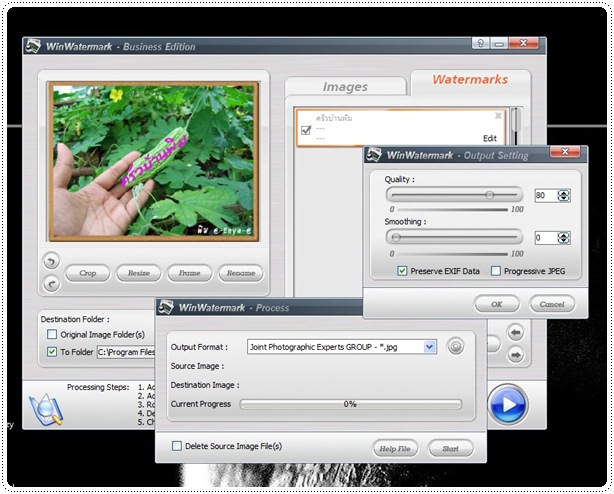Click the Quality slider handle

(489, 195)
